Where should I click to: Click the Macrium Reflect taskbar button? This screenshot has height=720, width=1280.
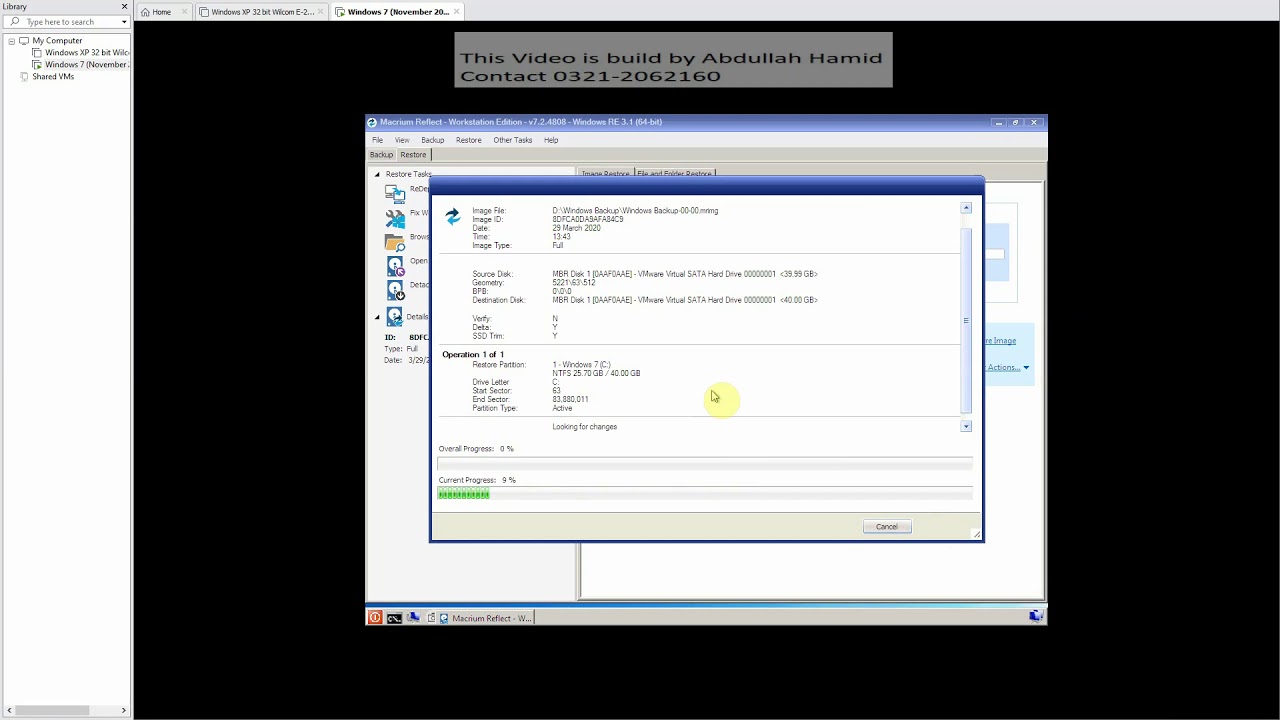click(488, 618)
